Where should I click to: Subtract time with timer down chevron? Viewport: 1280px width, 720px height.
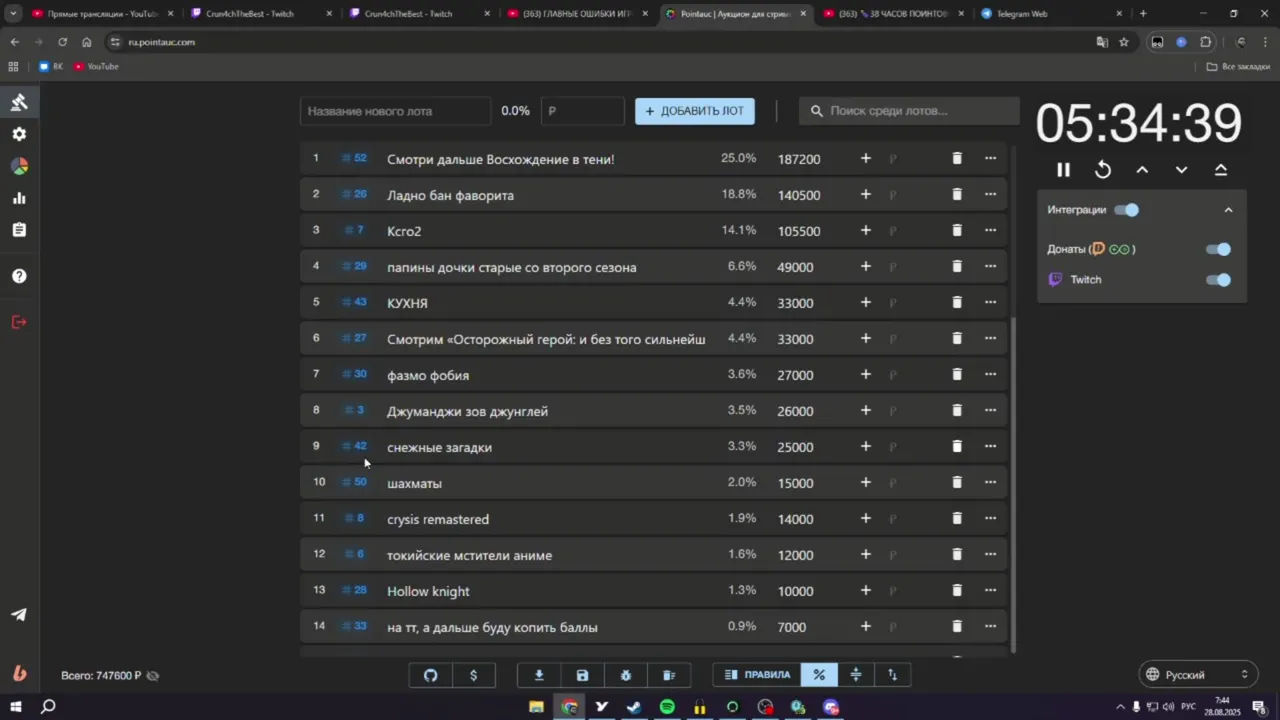1181,170
